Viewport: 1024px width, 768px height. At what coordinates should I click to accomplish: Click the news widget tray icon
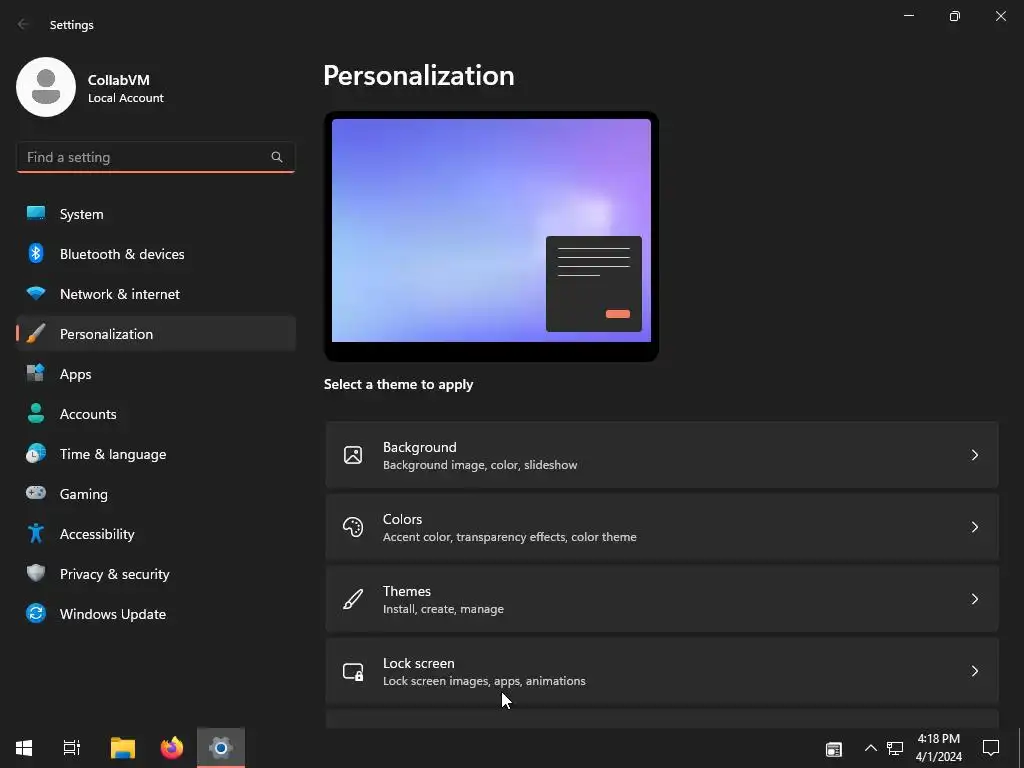click(834, 748)
